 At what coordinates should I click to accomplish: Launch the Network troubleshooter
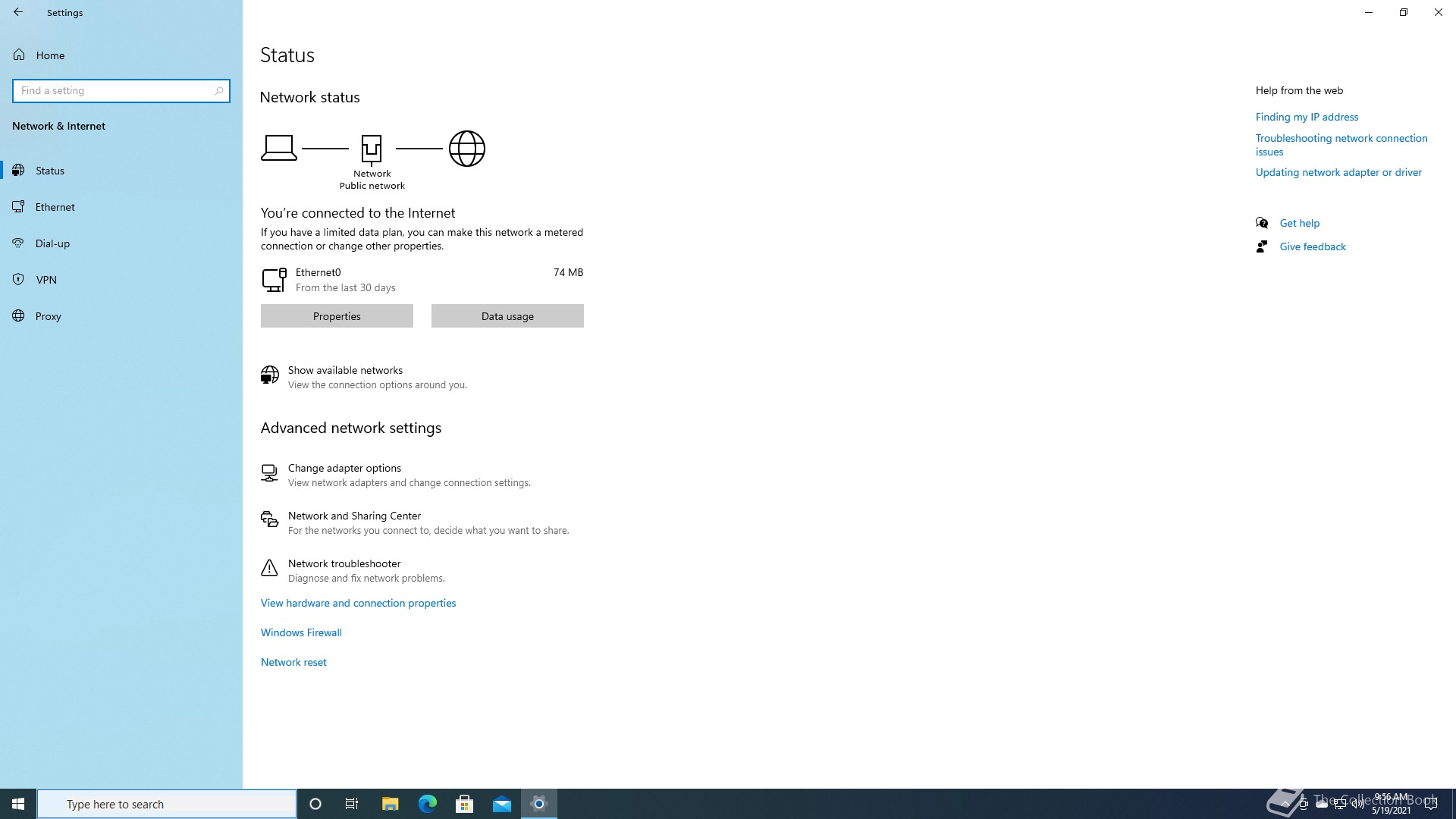pos(344,564)
